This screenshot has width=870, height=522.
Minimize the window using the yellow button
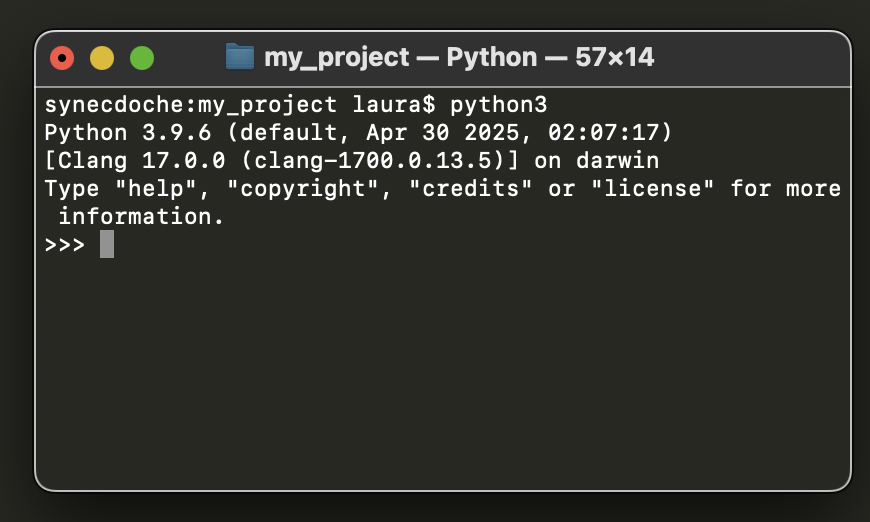point(102,58)
